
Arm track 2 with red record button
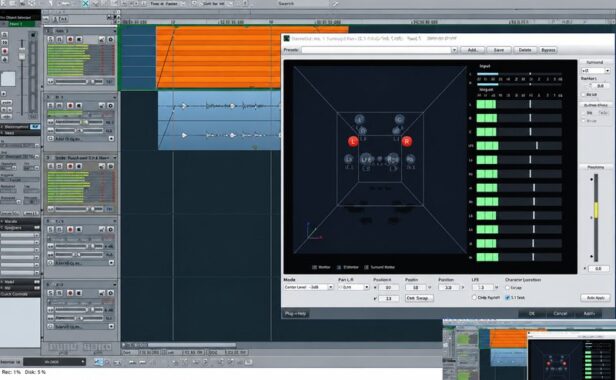tap(70, 105)
